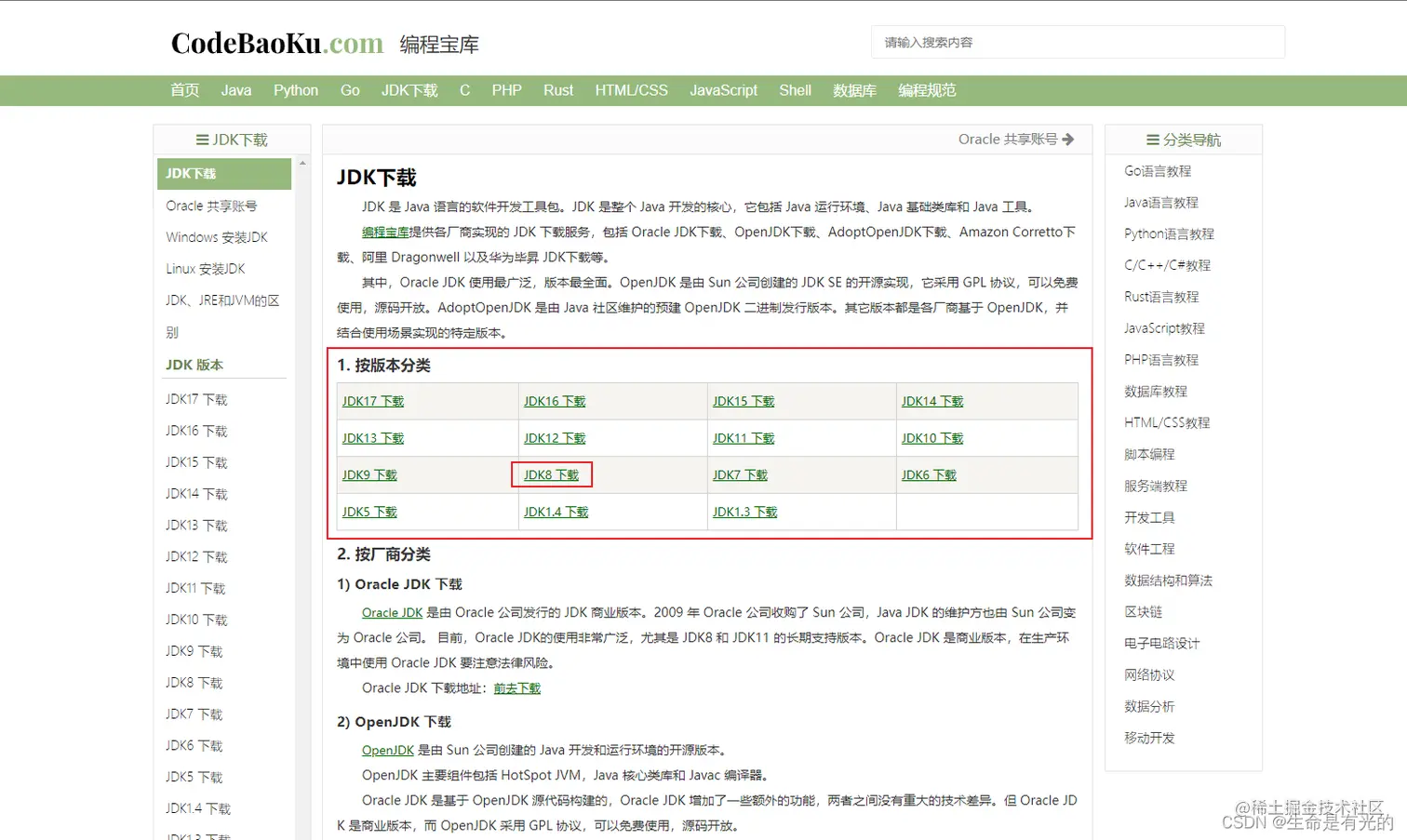Switch to the 首页 navigation item
Image resolution: width=1407 pixels, height=840 pixels.
click(x=184, y=90)
